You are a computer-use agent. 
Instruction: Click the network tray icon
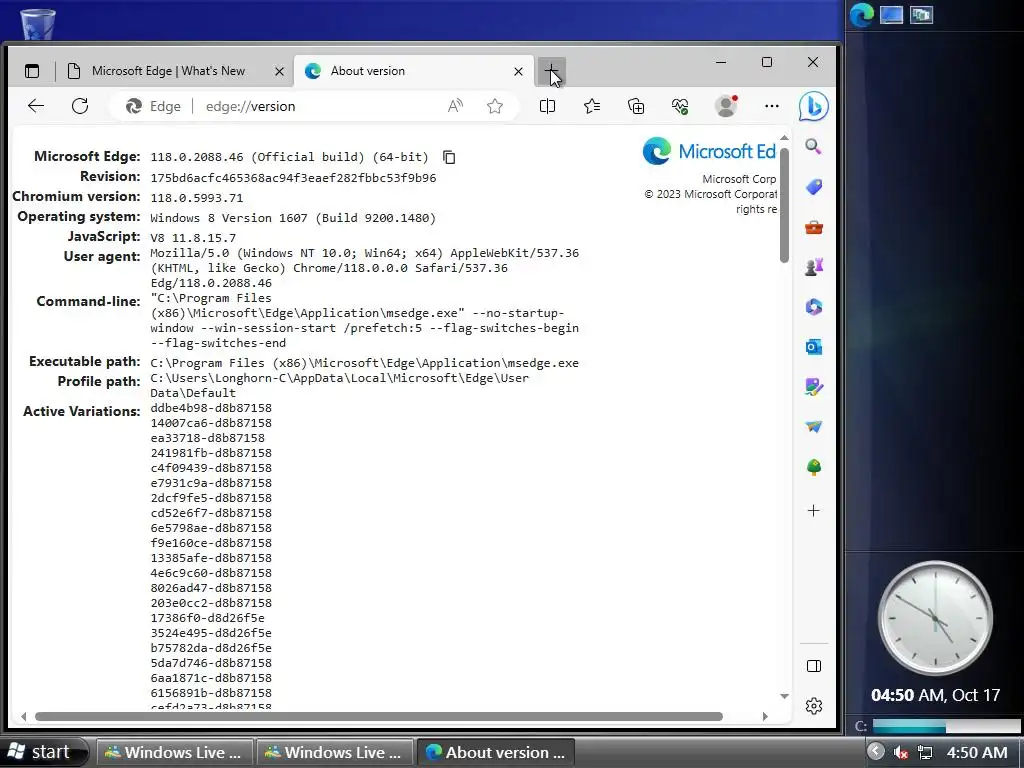pyautogui.click(x=925, y=752)
